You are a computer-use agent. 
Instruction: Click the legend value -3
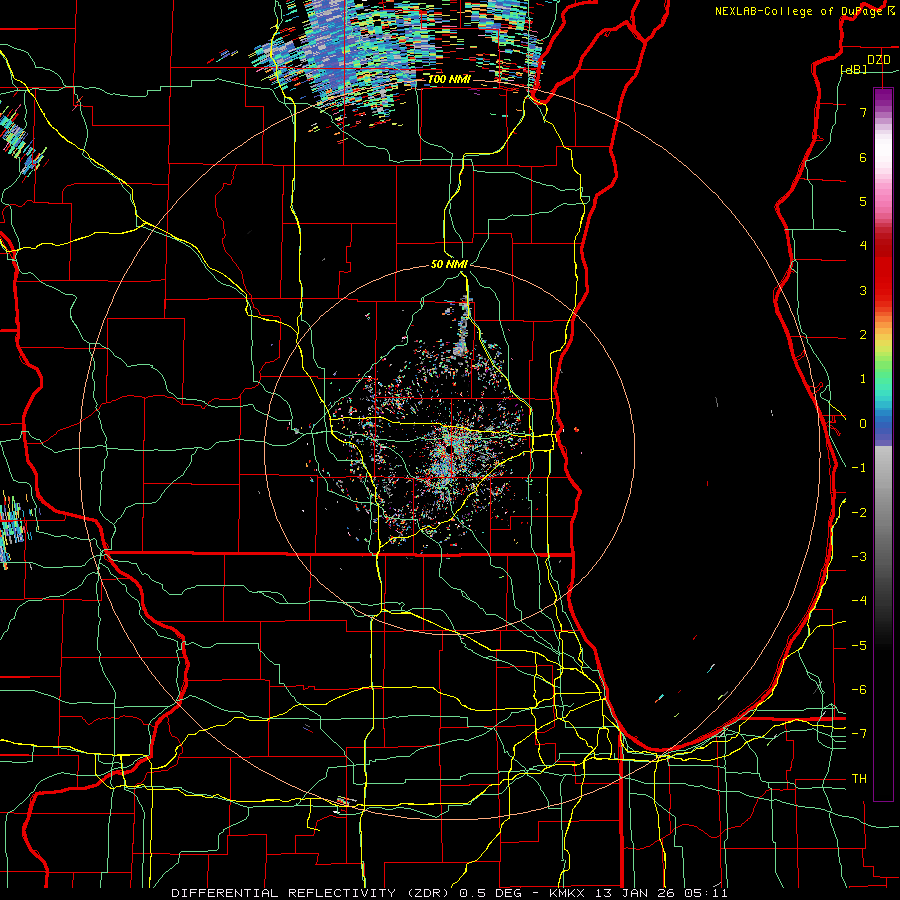[859, 556]
